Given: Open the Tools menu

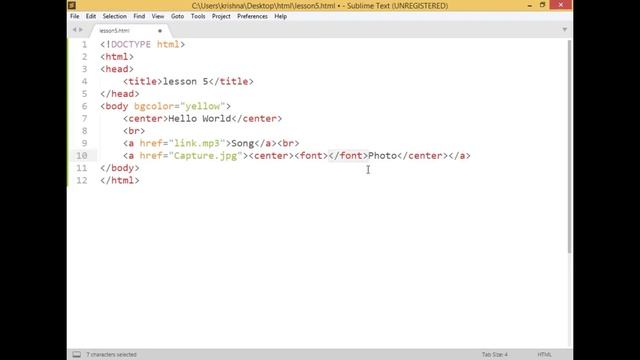Looking at the screenshot, I should (x=198, y=16).
